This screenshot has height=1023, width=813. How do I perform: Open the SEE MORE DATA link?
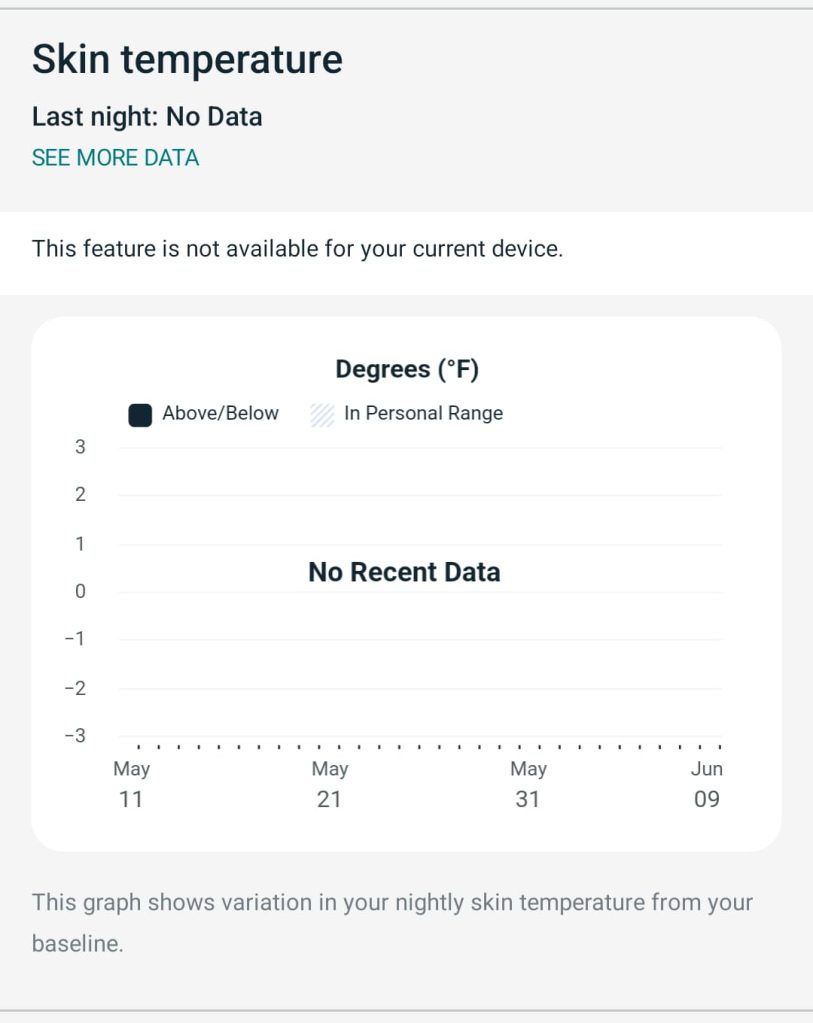115,158
